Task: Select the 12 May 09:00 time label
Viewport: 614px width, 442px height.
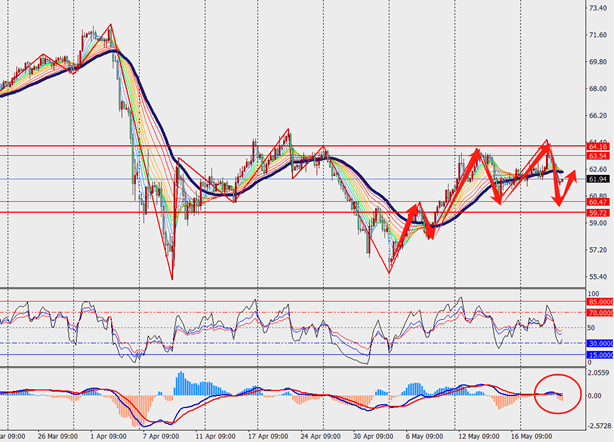Action: [478, 436]
